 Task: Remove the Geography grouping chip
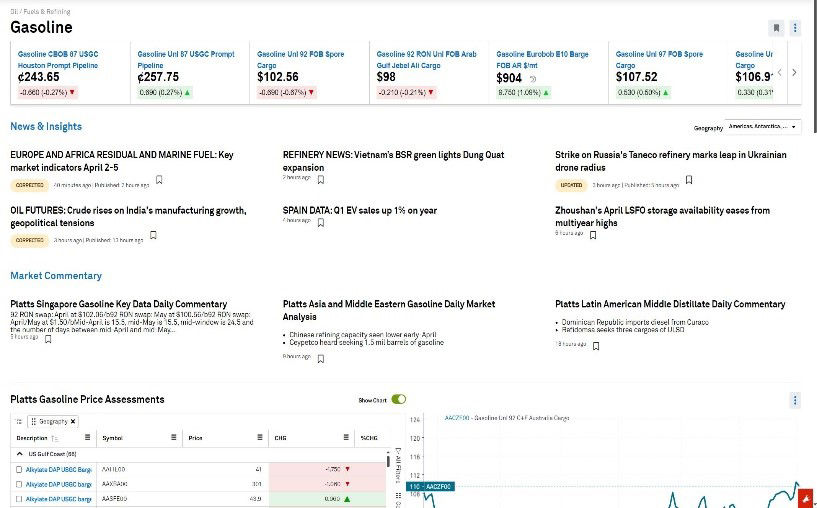click(x=72, y=421)
